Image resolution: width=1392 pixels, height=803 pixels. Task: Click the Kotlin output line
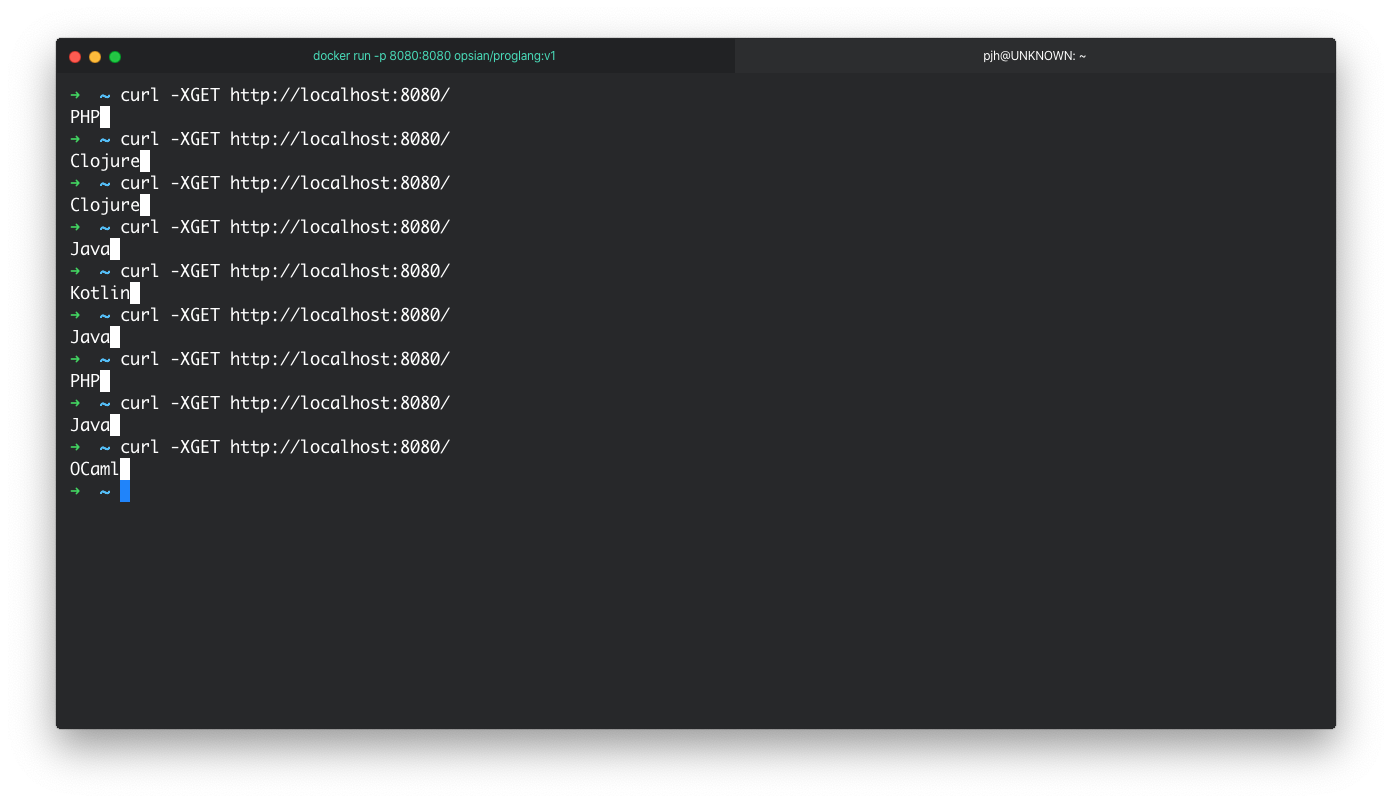tap(100, 293)
